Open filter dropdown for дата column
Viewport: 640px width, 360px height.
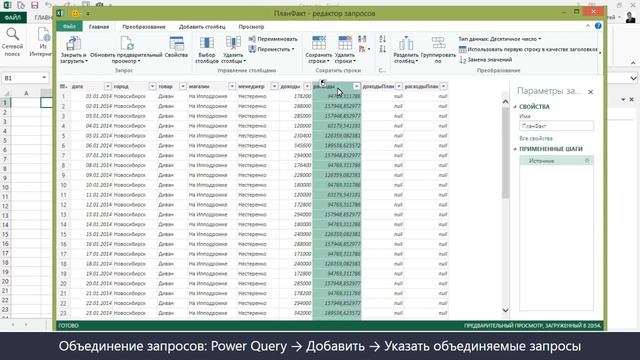coord(108,86)
